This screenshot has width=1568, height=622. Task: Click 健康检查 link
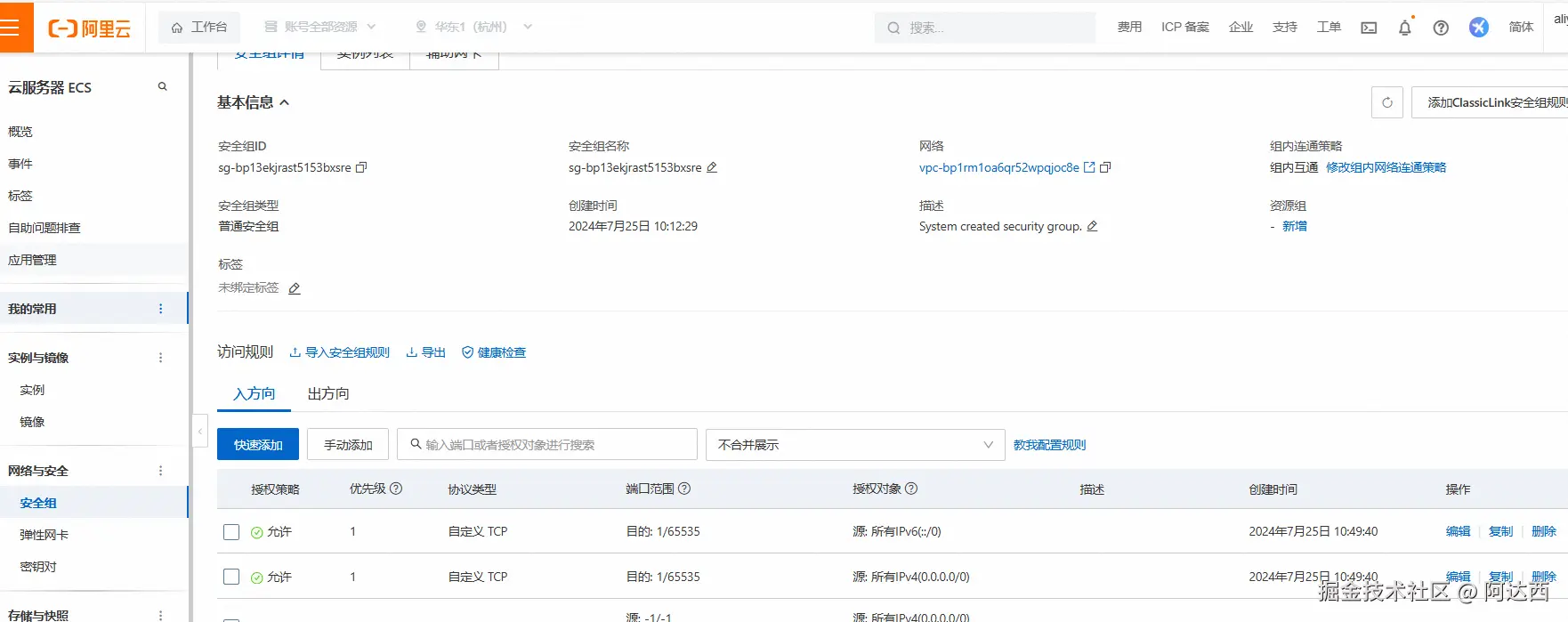[494, 352]
